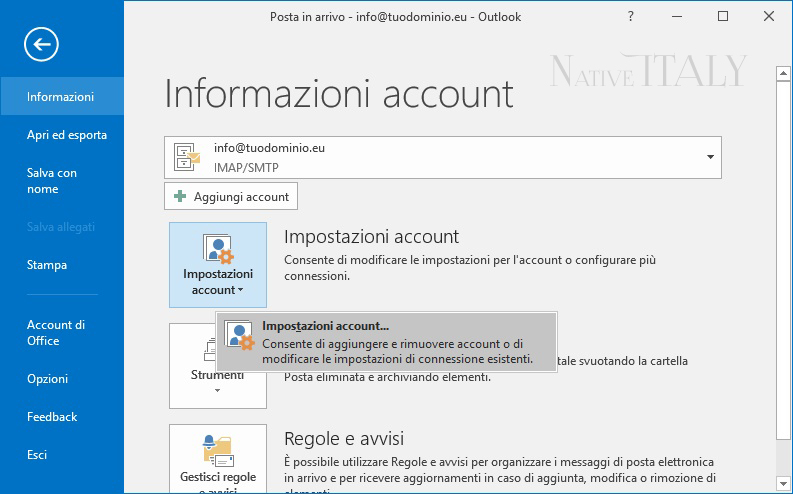Image resolution: width=793 pixels, height=494 pixels.
Task: Click the bell and folder rules icon
Action: click(x=218, y=451)
